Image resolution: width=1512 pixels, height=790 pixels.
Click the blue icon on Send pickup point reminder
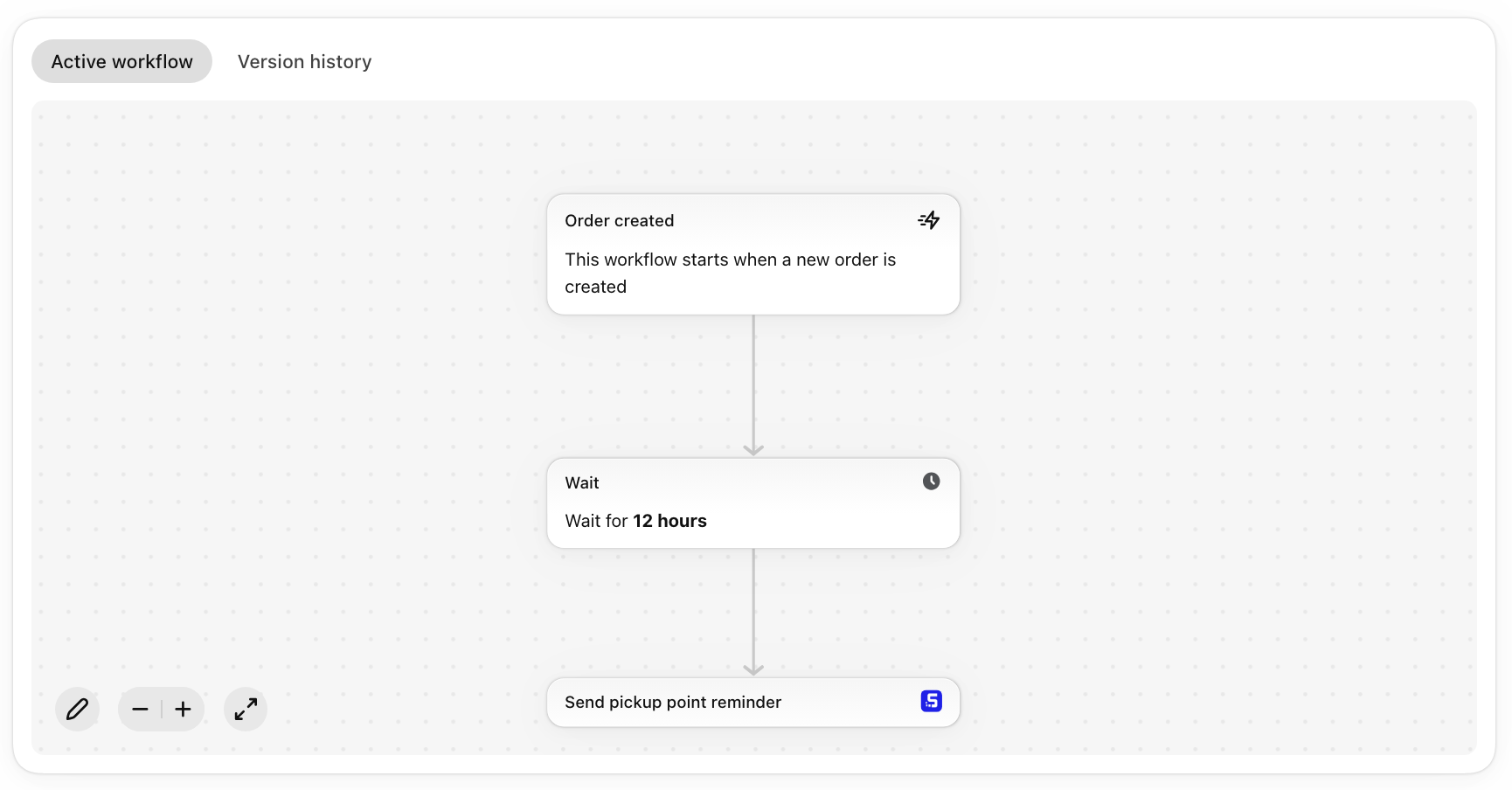pos(932,701)
